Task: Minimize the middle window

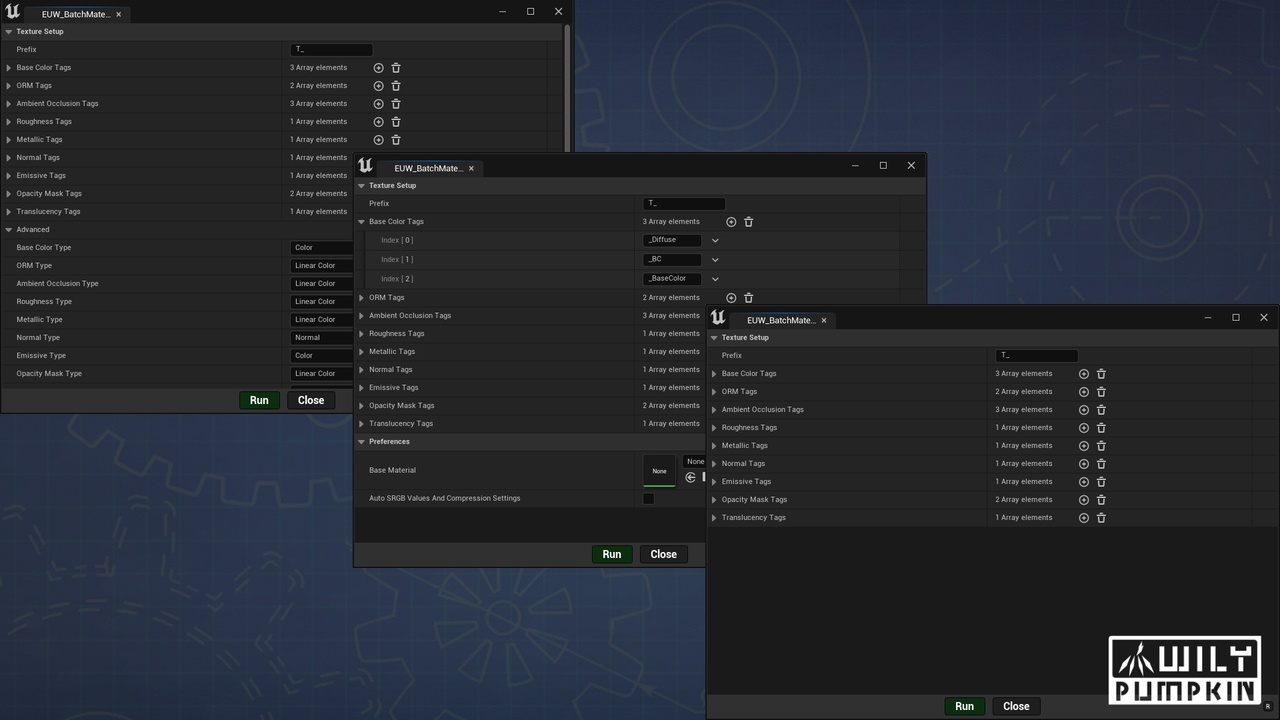Action: tap(855, 165)
